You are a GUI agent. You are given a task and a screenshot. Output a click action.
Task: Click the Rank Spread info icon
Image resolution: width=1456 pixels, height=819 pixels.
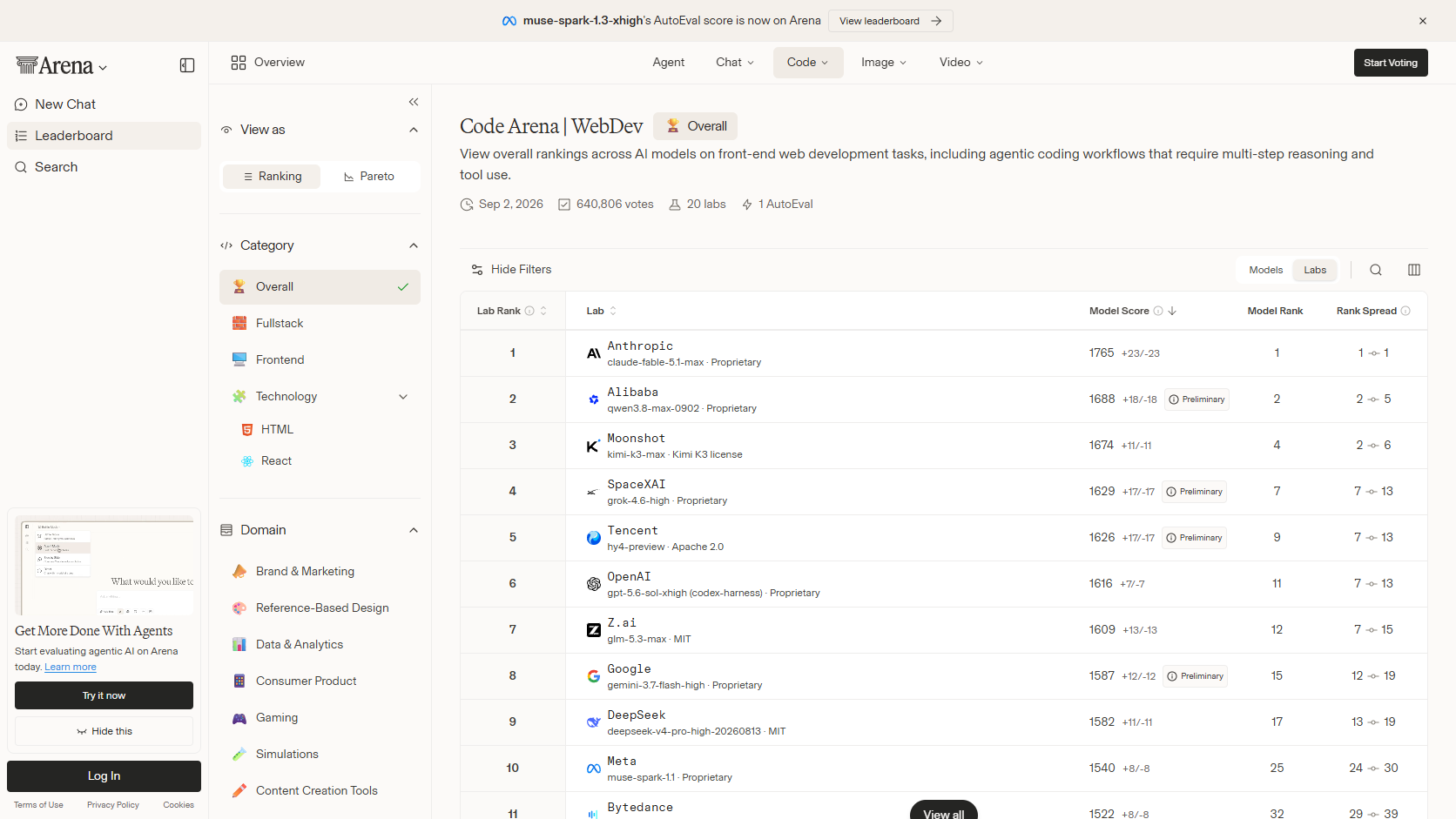pyautogui.click(x=1405, y=311)
